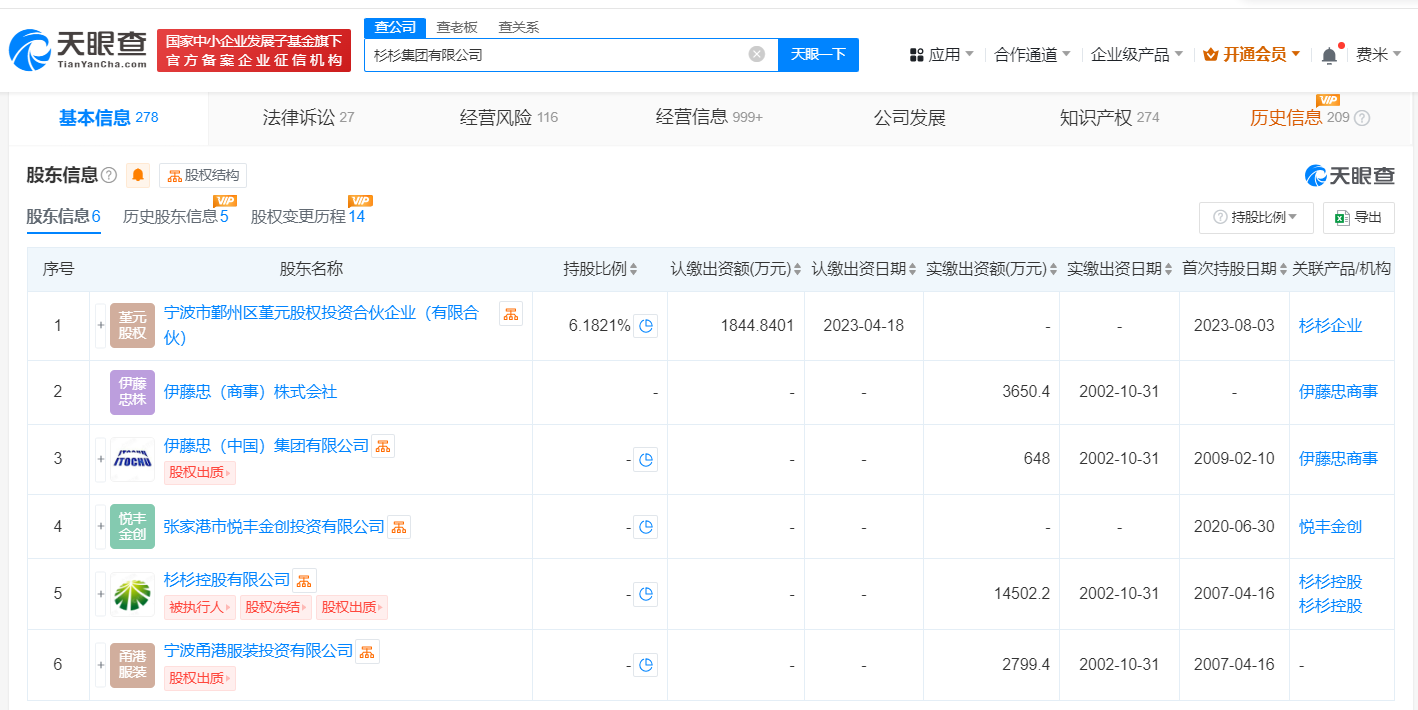Click the 国家中小企业发展子基金旗下 red banner
The height and width of the screenshot is (710, 1418).
click(x=254, y=50)
